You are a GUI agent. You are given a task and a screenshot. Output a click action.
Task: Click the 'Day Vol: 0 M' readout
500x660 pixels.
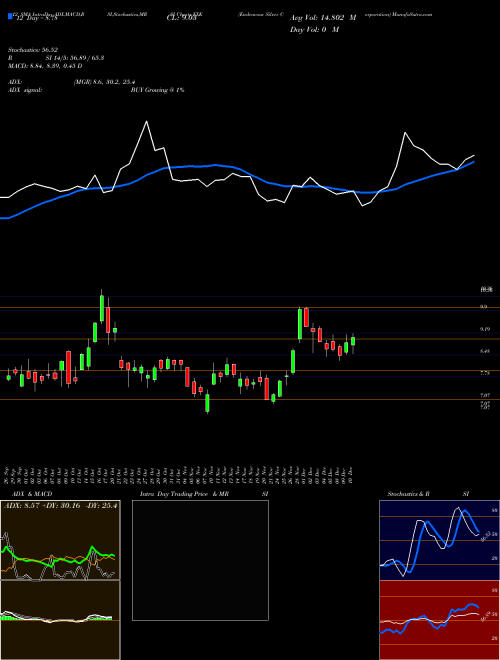click(x=314, y=29)
